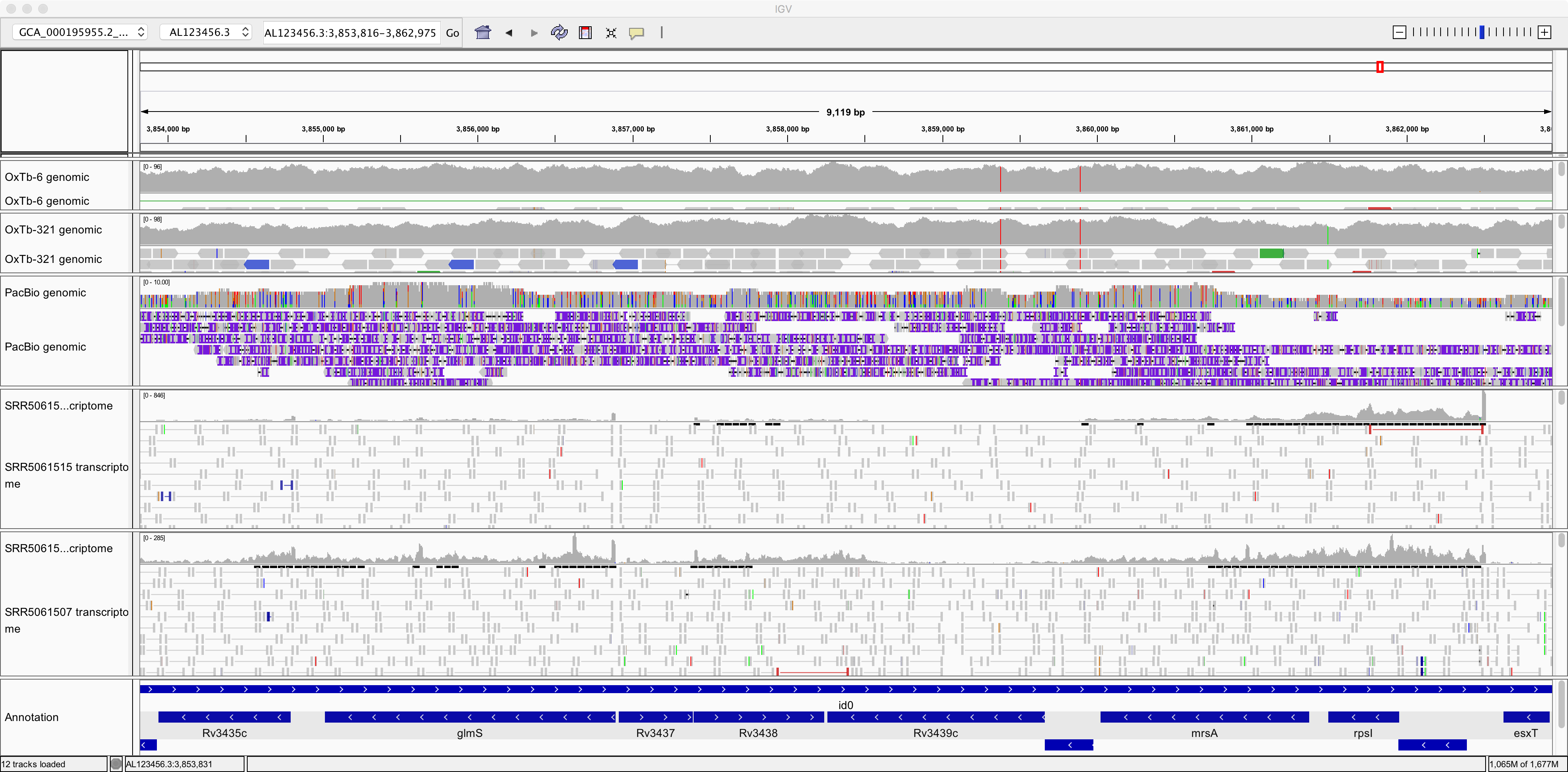The width and height of the screenshot is (1568, 772).
Task: Go forward to next locus
Action: tap(534, 33)
